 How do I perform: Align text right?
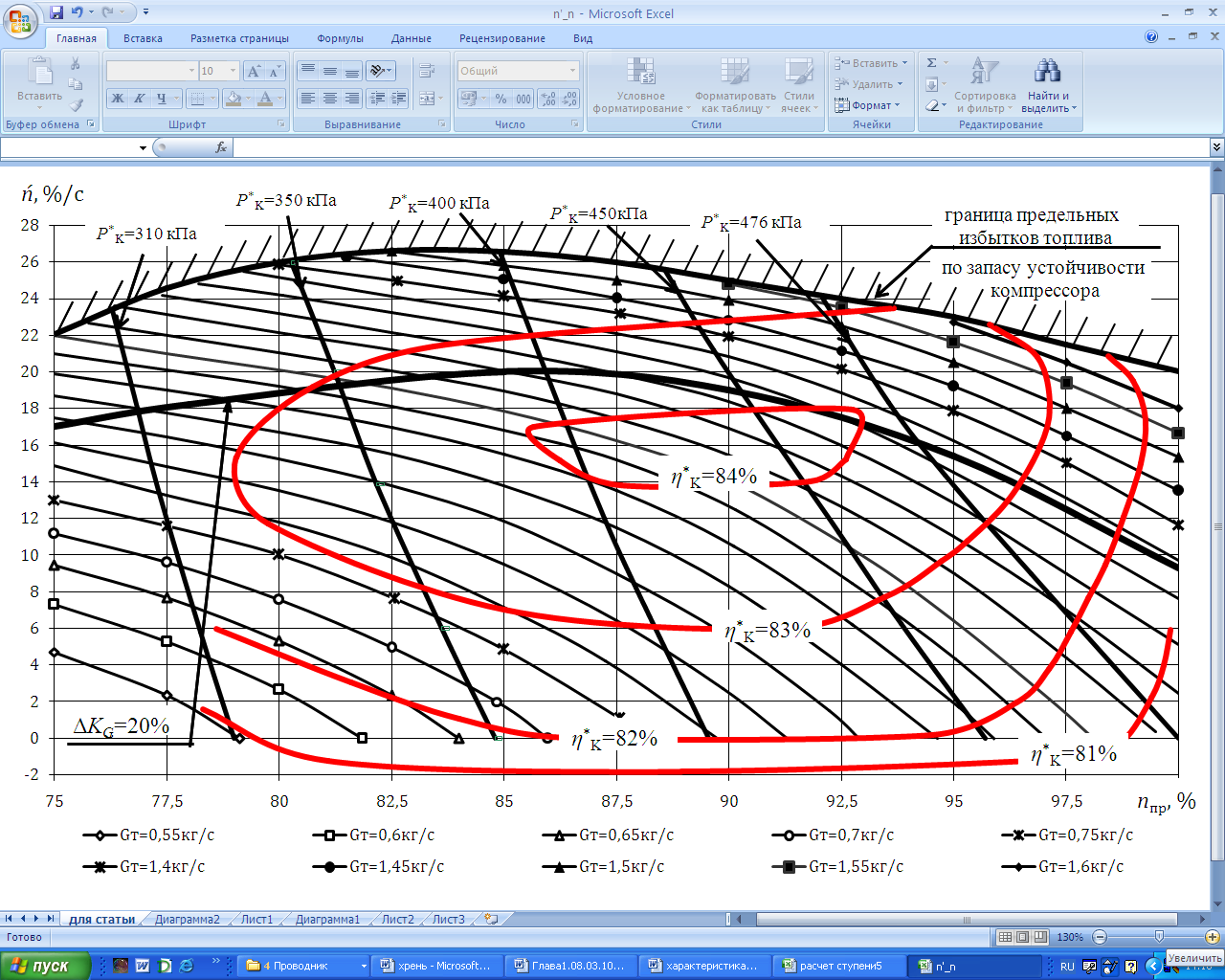point(351,99)
